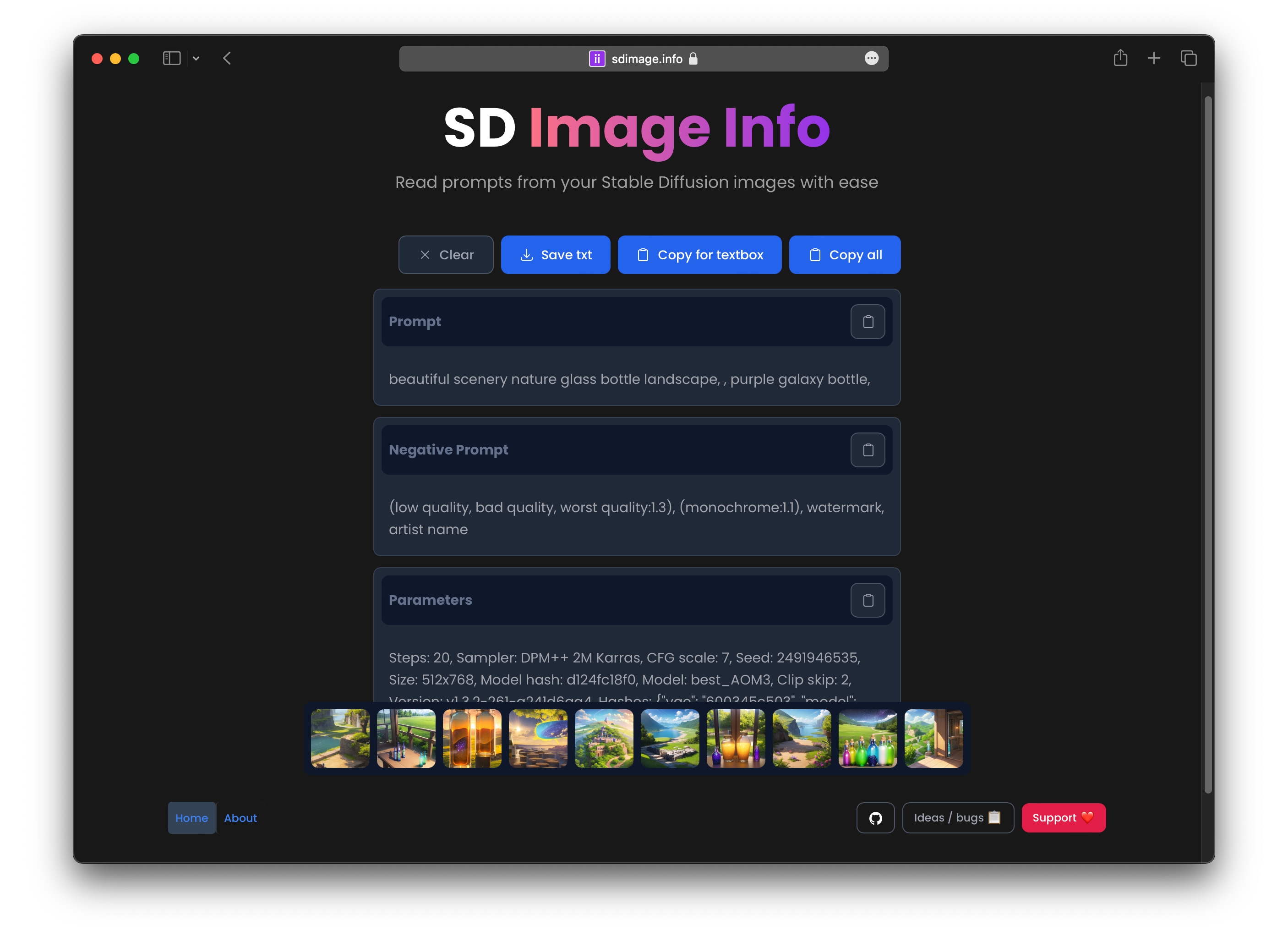The width and height of the screenshot is (1288, 931).
Task: Copy Negative Prompt using its clipboard icon
Action: pyautogui.click(x=867, y=450)
